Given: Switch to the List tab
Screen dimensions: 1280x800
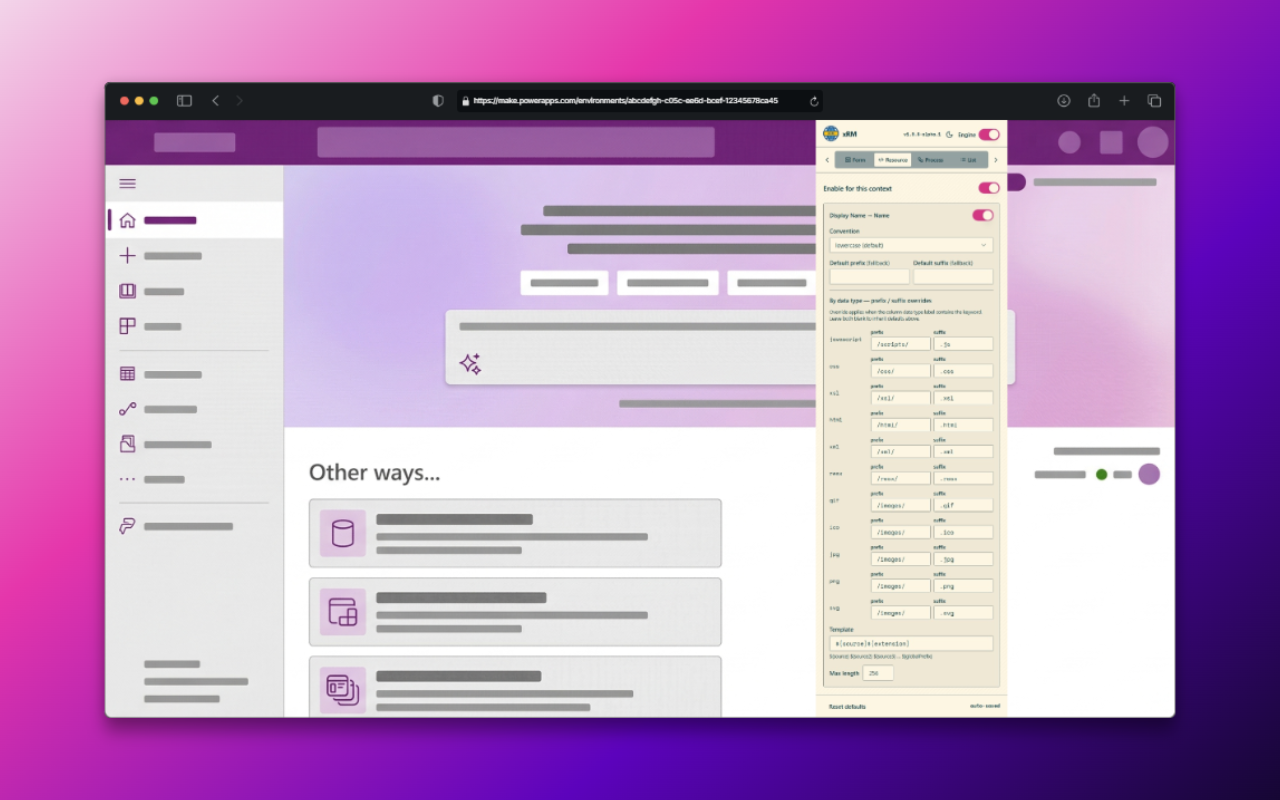Looking at the screenshot, I should [x=968, y=160].
